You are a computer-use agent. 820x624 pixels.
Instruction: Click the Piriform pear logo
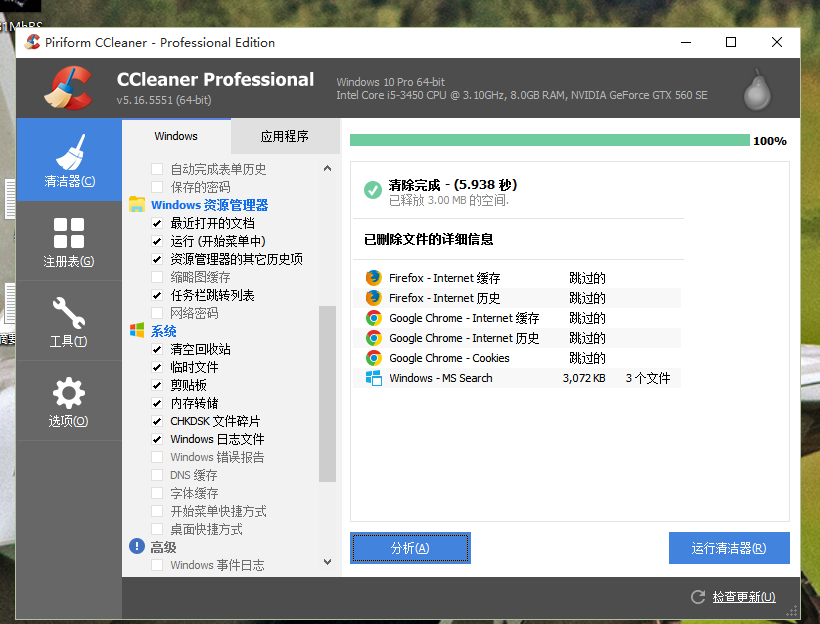coord(757,89)
